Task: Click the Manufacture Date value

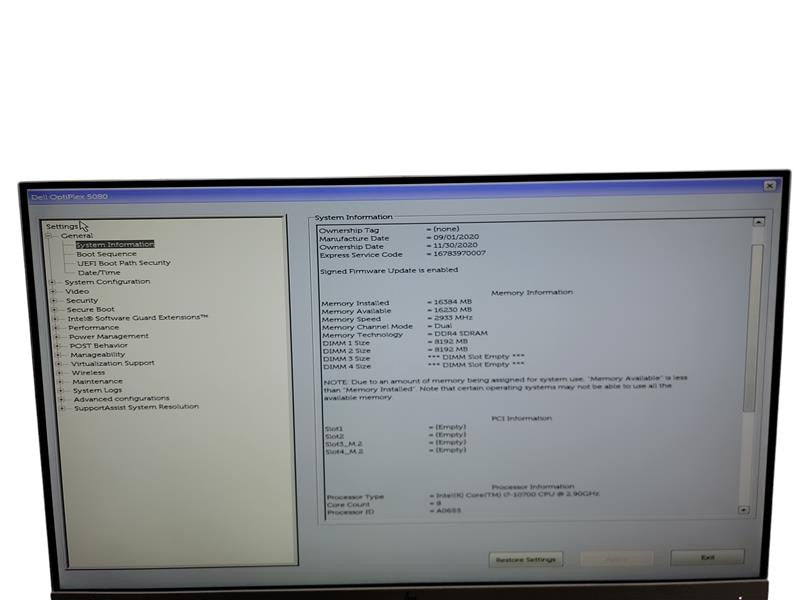Action: pyautogui.click(x=456, y=237)
